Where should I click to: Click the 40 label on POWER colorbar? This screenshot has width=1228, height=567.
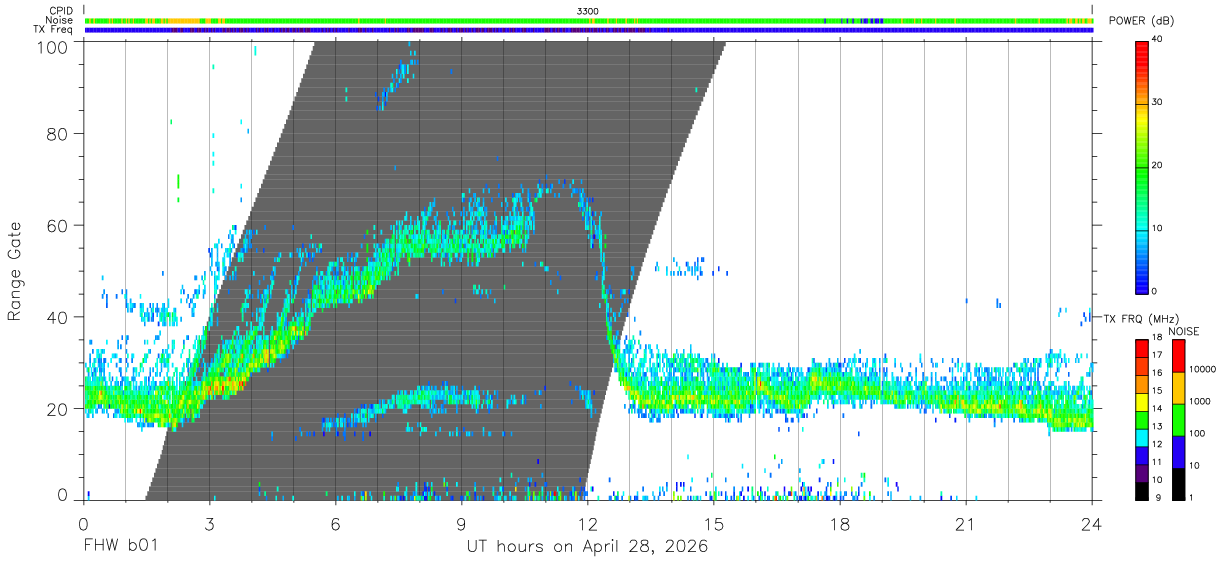click(x=1157, y=39)
